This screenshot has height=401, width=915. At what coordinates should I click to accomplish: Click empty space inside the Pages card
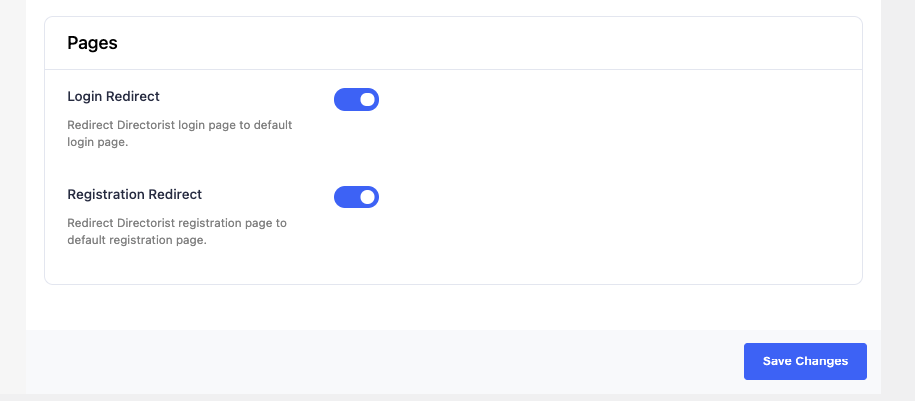613,175
